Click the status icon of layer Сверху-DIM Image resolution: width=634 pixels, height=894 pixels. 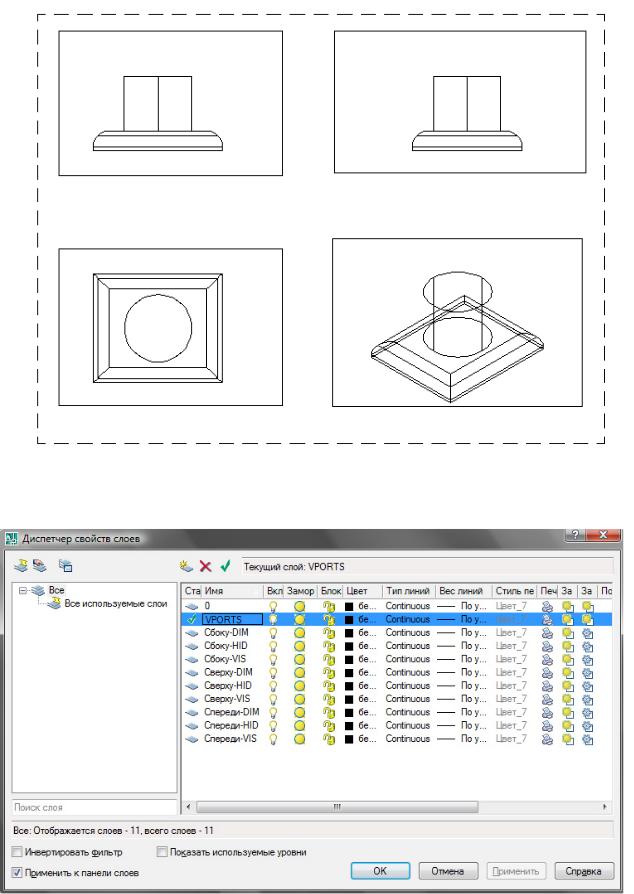[x=192, y=673]
